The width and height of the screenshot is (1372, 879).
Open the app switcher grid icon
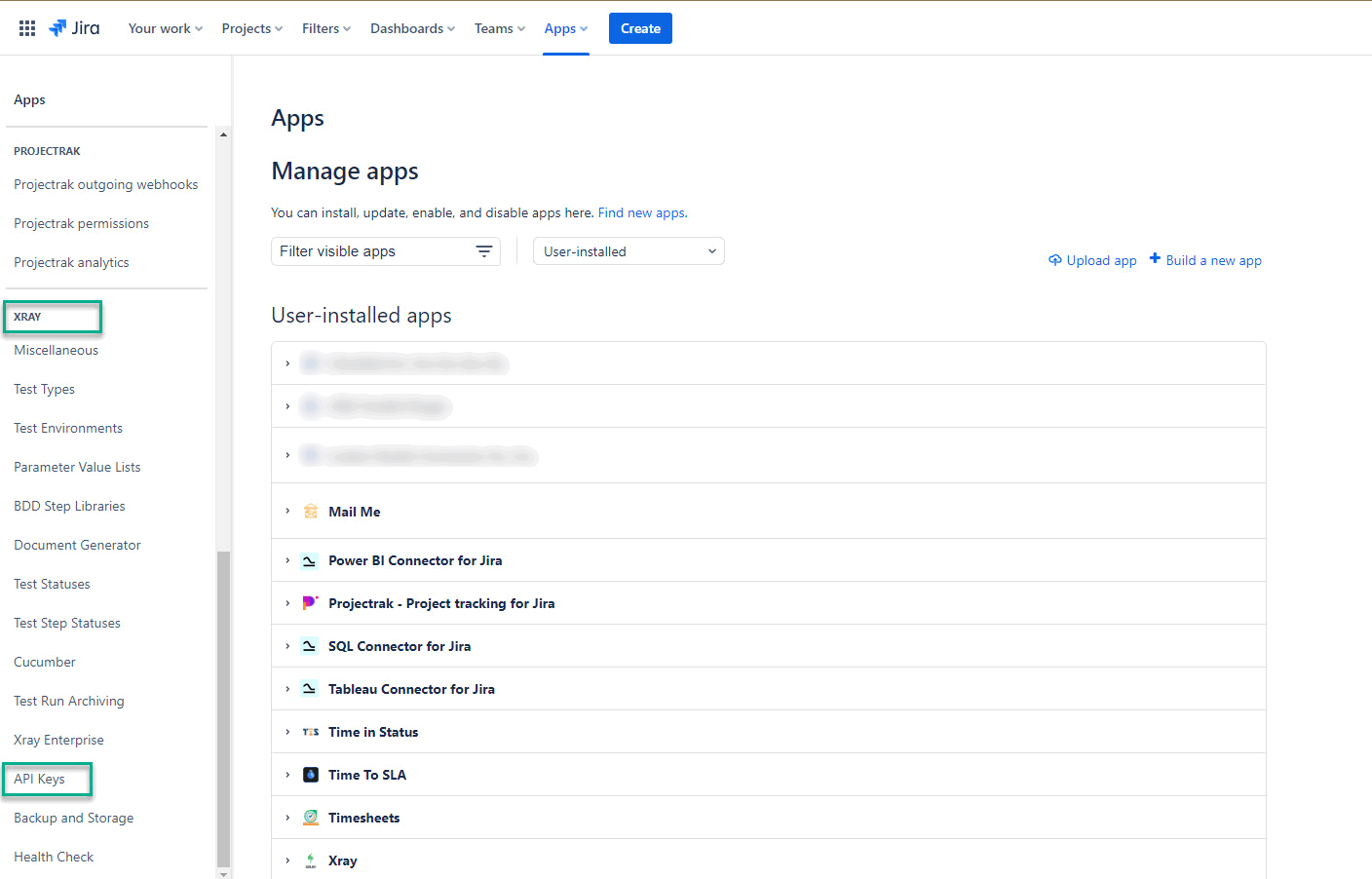[x=26, y=27]
